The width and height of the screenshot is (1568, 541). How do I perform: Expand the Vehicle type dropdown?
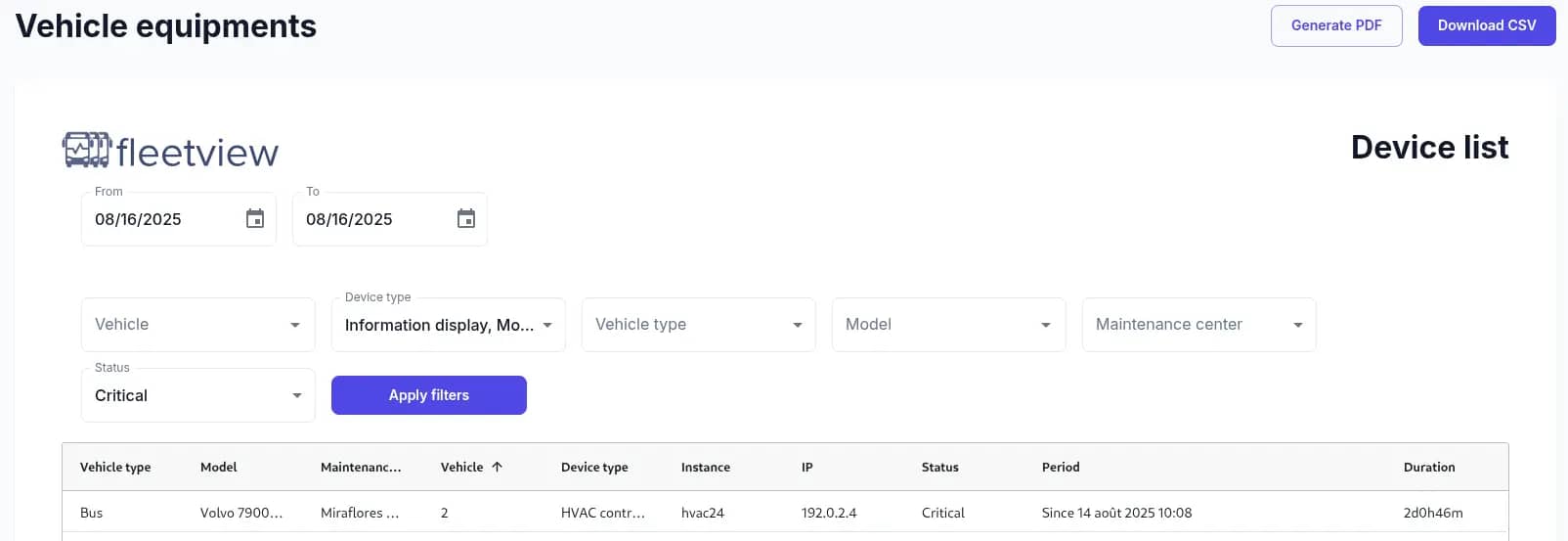699,325
